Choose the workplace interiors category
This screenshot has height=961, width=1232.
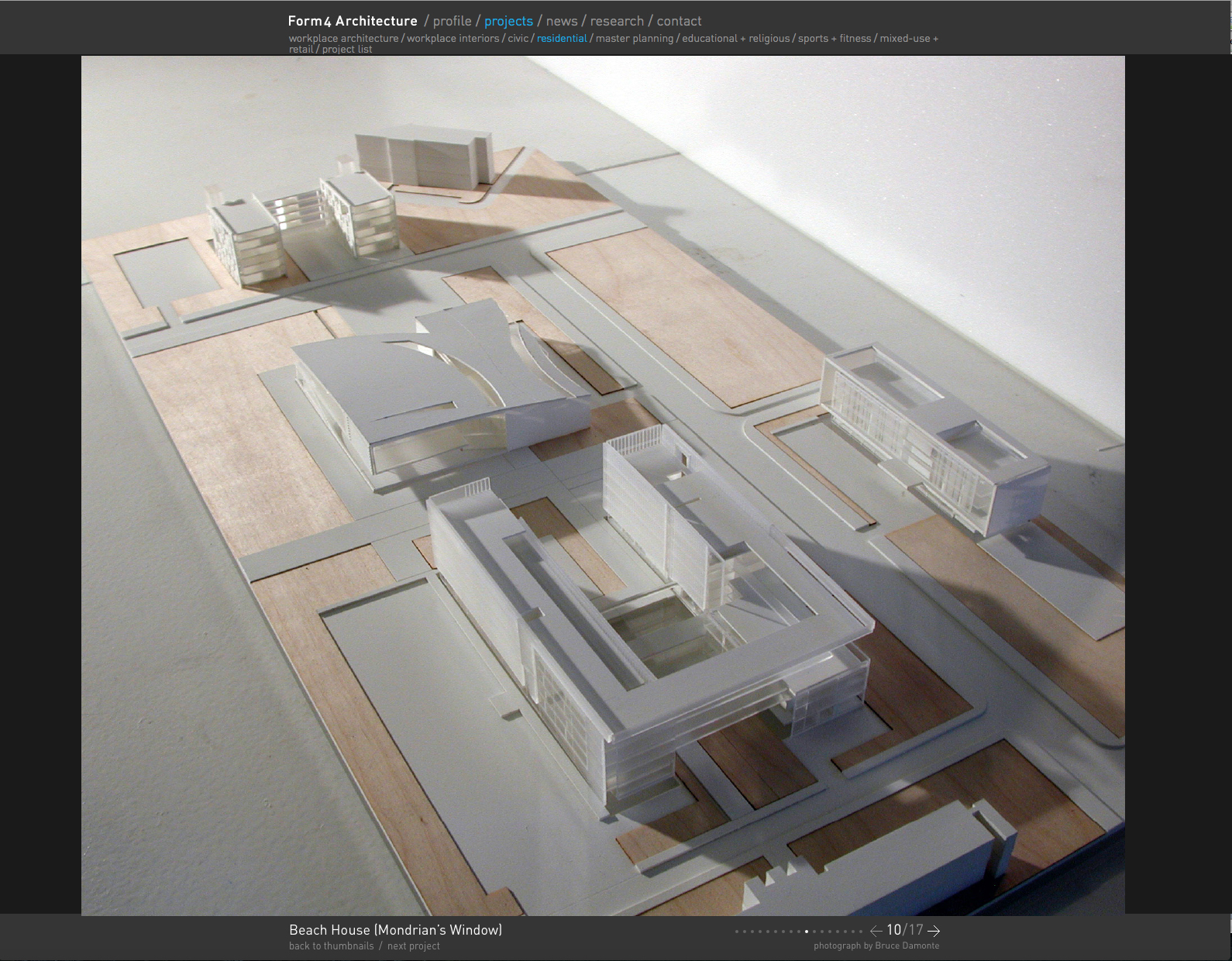pos(453,38)
